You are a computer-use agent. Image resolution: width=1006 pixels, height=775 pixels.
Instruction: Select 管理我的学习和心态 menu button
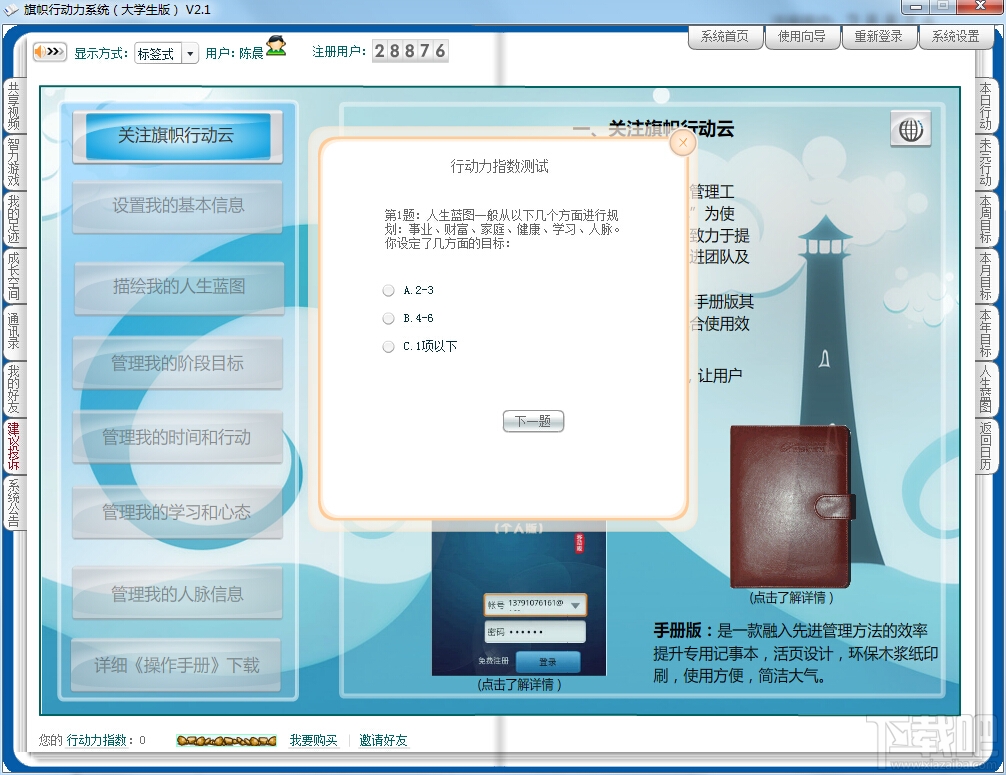178,513
